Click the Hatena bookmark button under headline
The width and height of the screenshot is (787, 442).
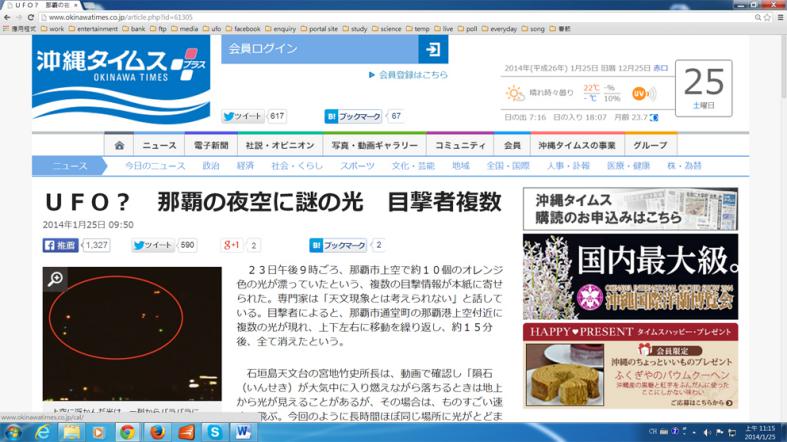point(338,245)
